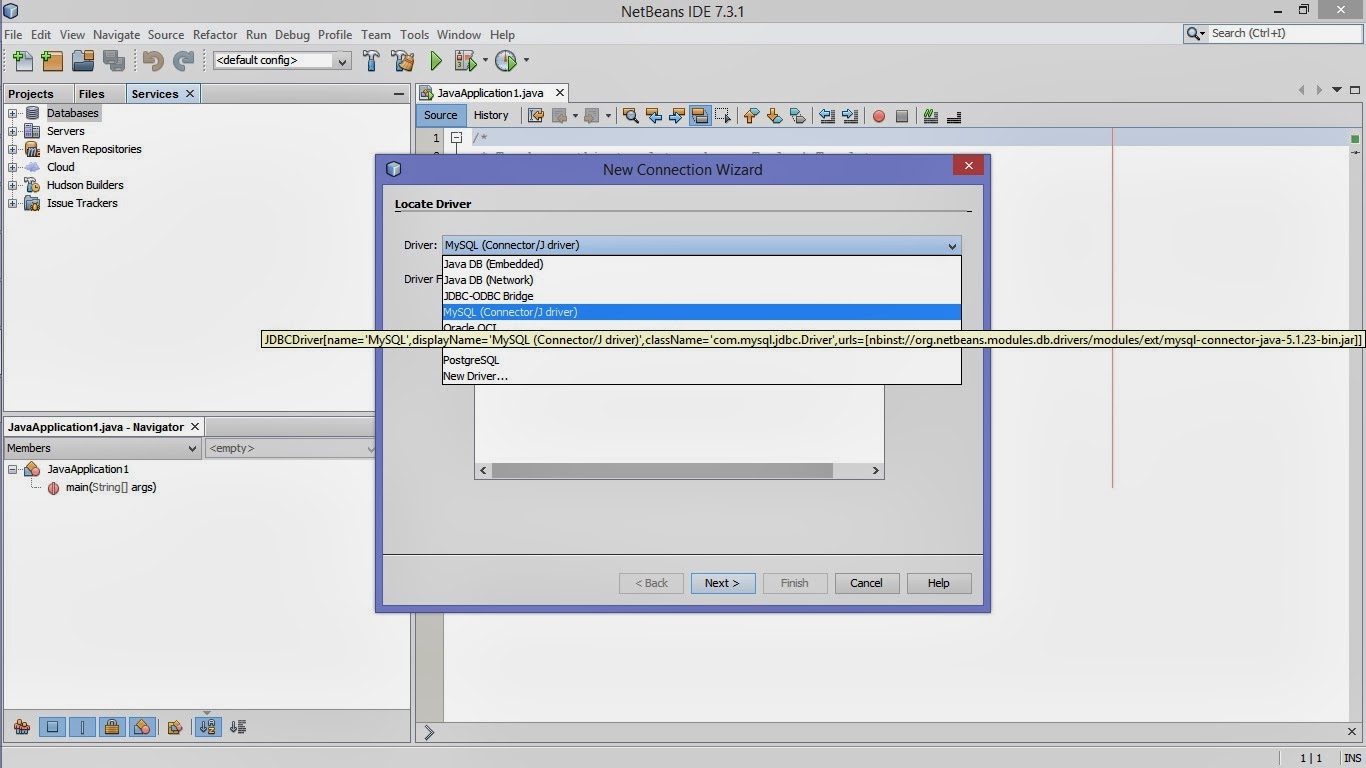Click the New File toolbar icon
This screenshot has width=1366, height=768.
pyautogui.click(x=22, y=61)
